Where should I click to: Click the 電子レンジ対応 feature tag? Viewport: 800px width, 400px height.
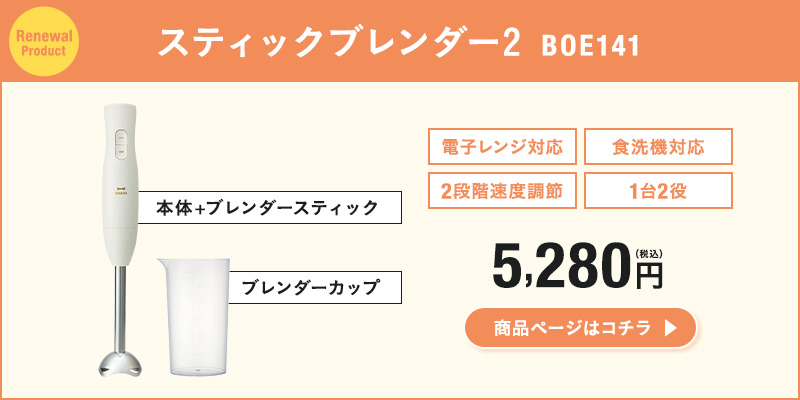point(502,147)
